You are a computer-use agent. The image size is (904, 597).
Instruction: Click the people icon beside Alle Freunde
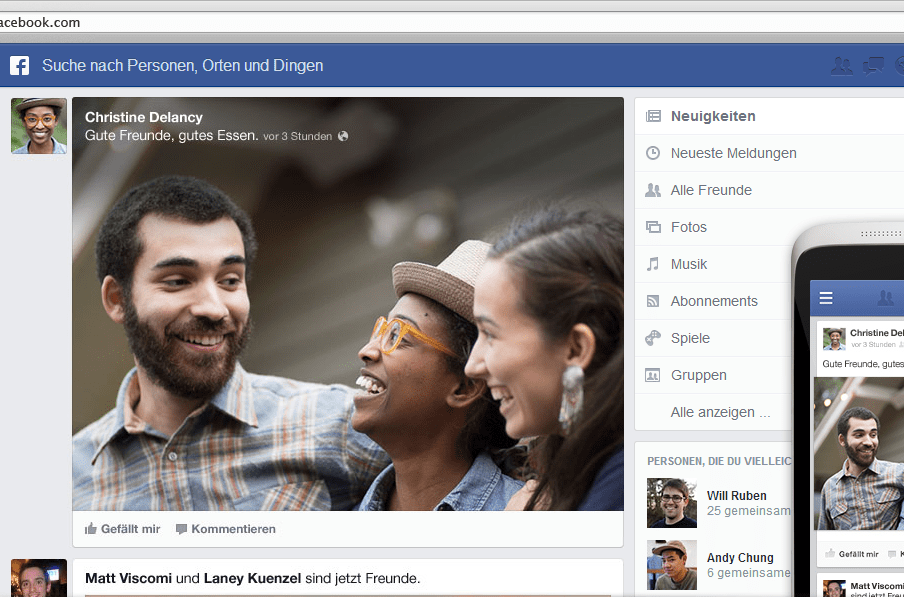pos(653,190)
